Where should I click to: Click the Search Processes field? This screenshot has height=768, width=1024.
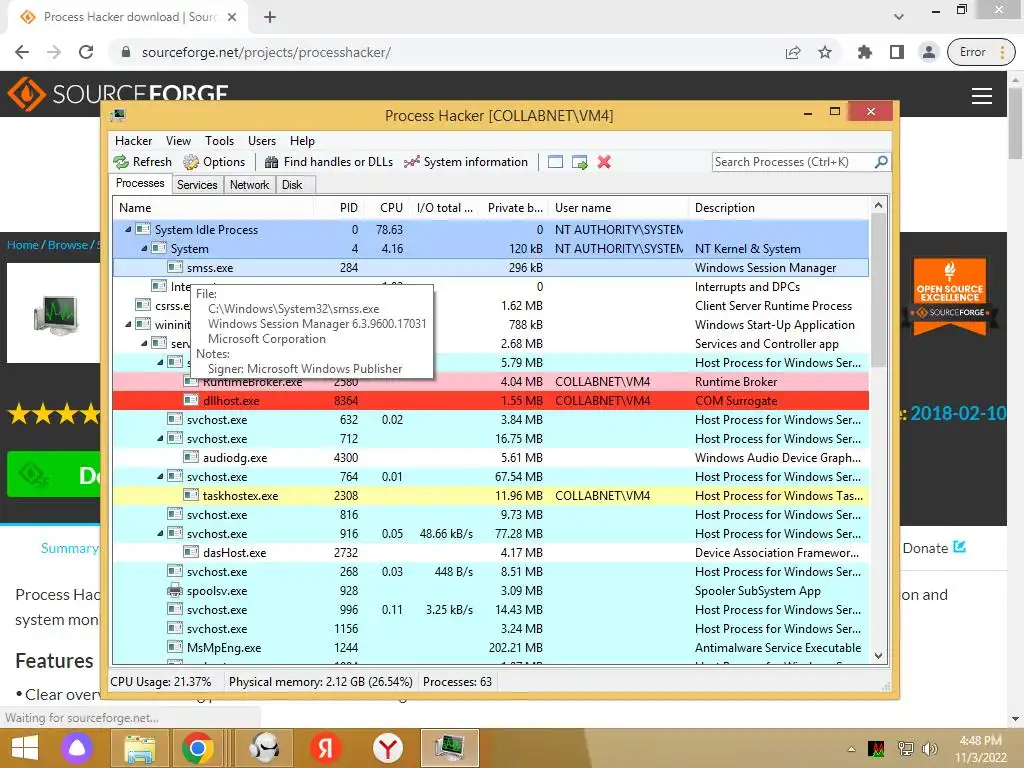point(792,161)
